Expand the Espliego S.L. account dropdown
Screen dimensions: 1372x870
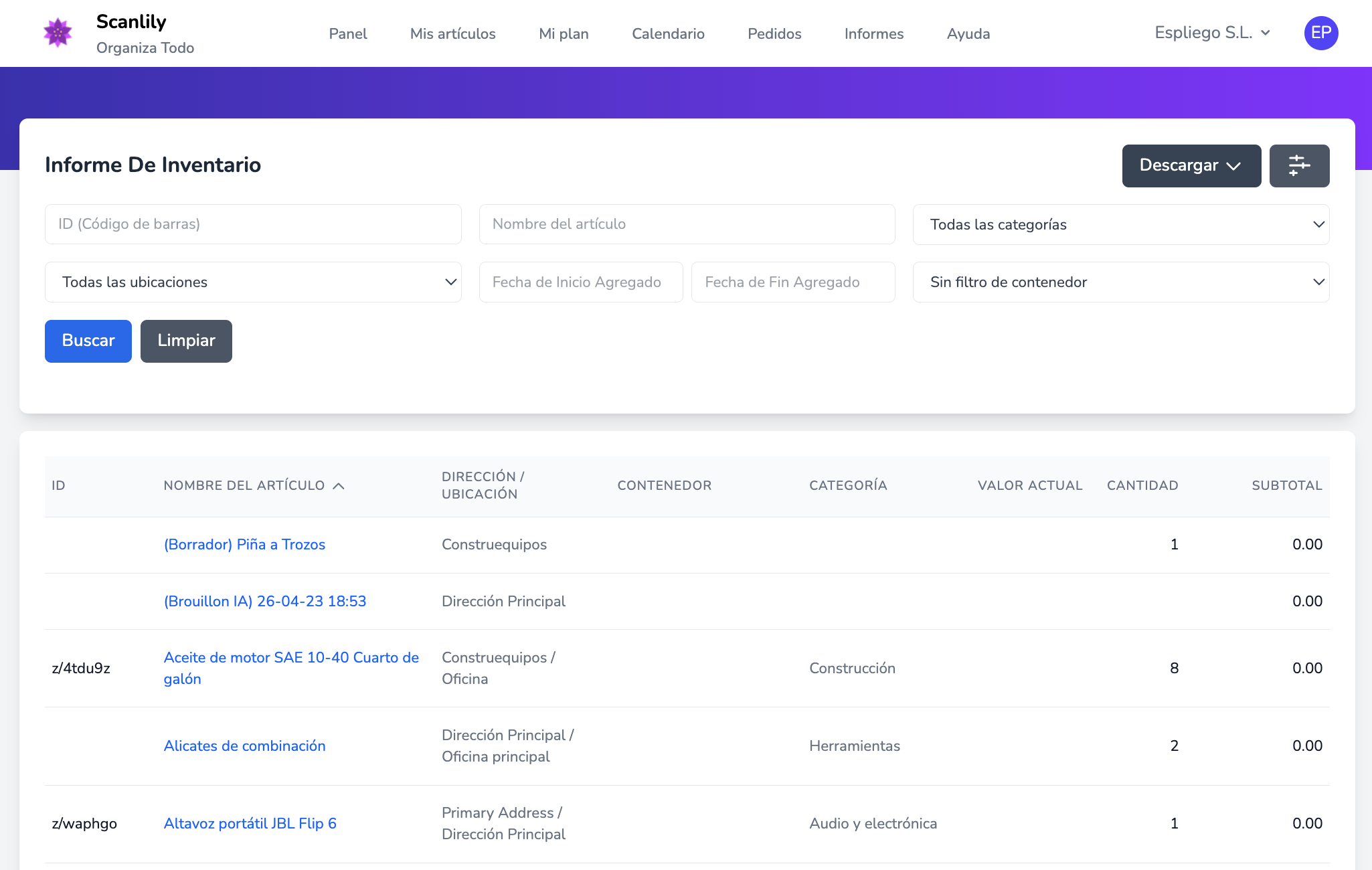coord(1212,33)
